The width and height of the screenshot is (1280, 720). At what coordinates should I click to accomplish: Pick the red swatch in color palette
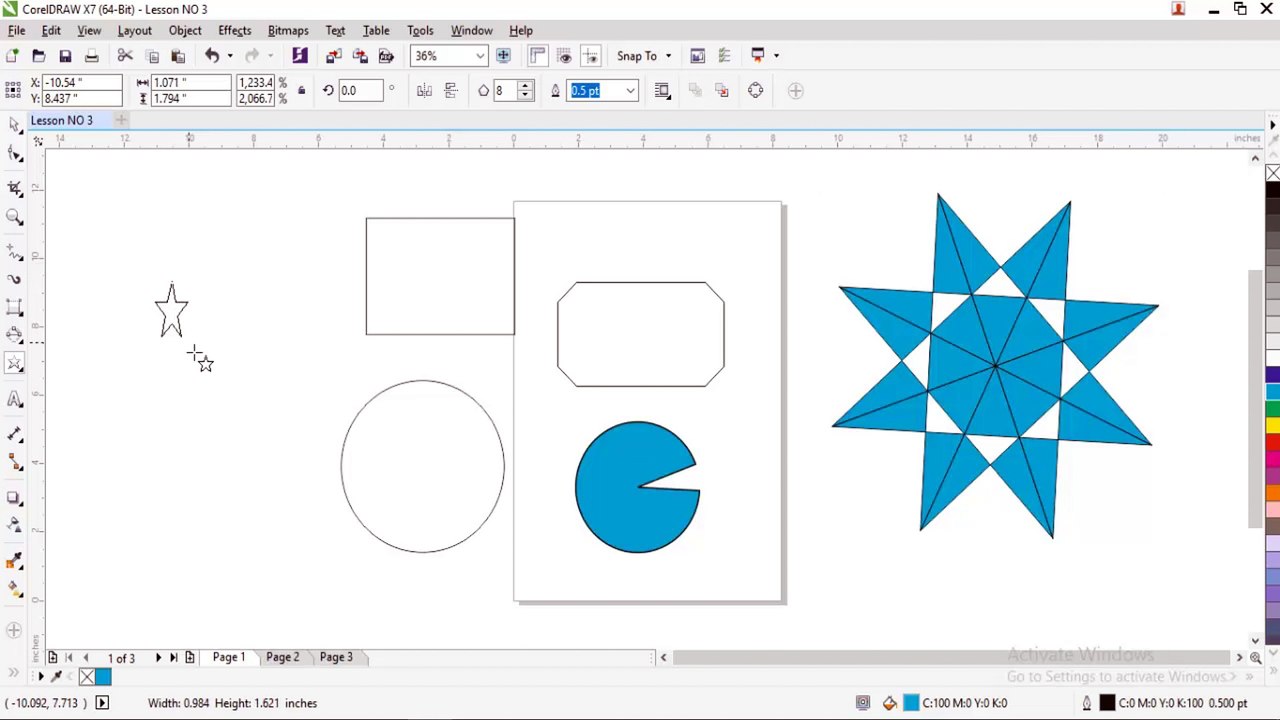[x=1272, y=441]
